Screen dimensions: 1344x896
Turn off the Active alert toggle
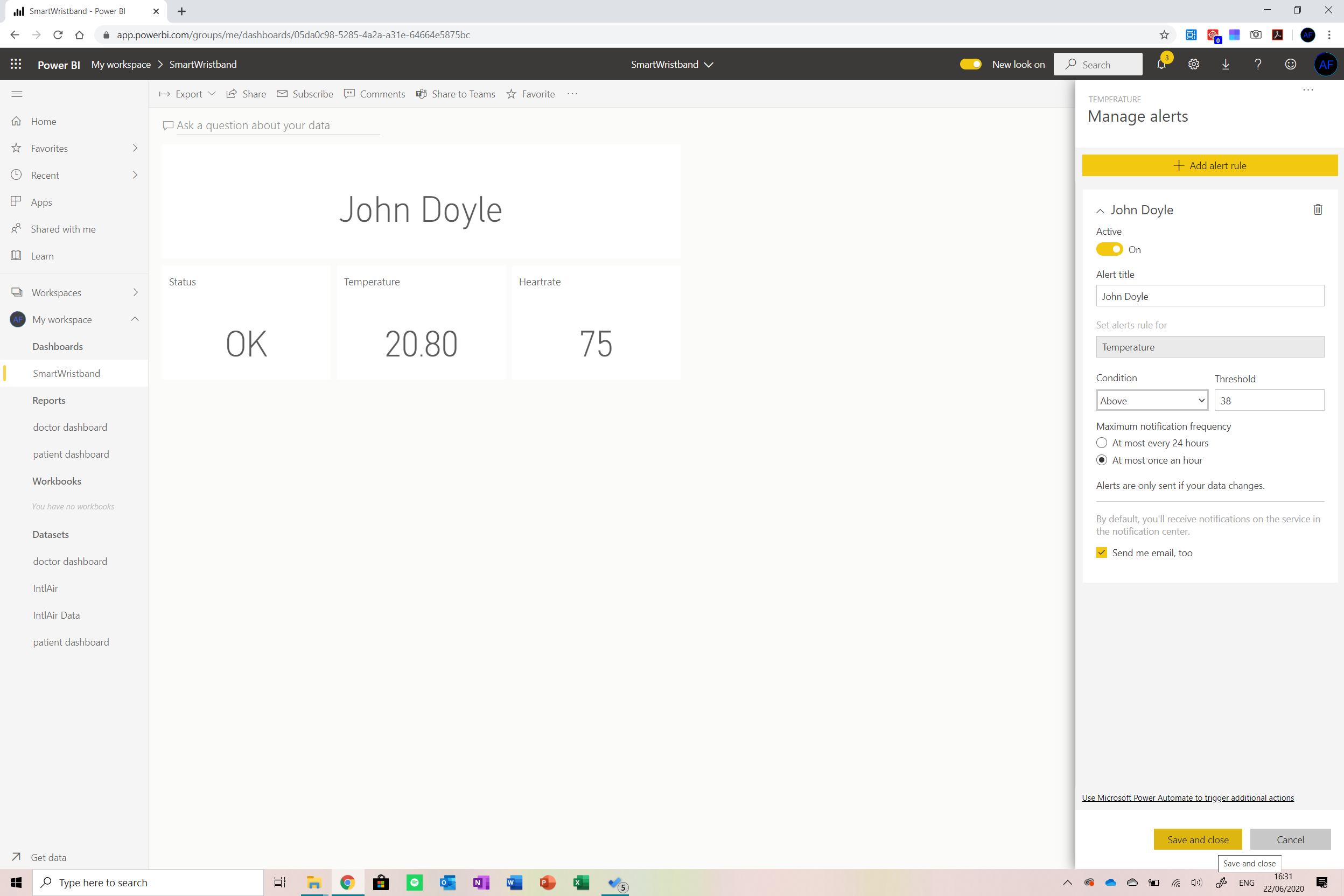(1109, 250)
